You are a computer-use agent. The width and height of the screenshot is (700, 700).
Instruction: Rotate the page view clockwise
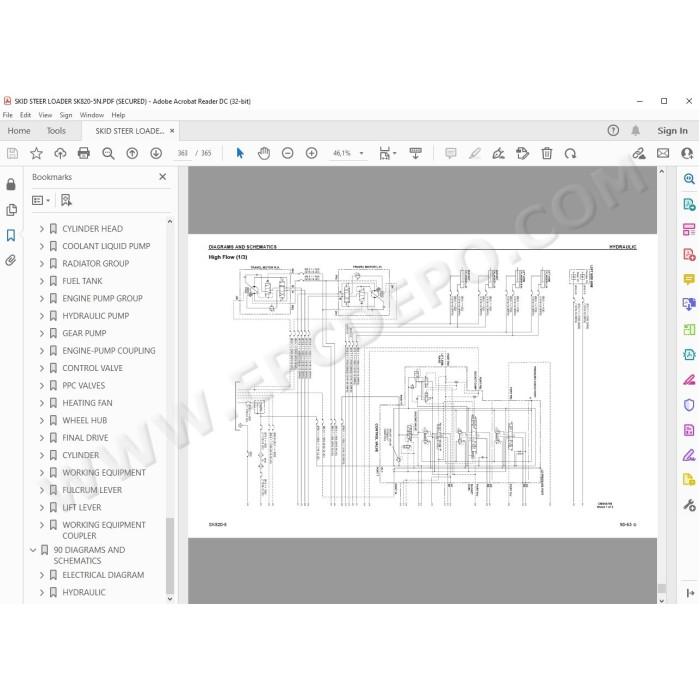click(x=571, y=154)
